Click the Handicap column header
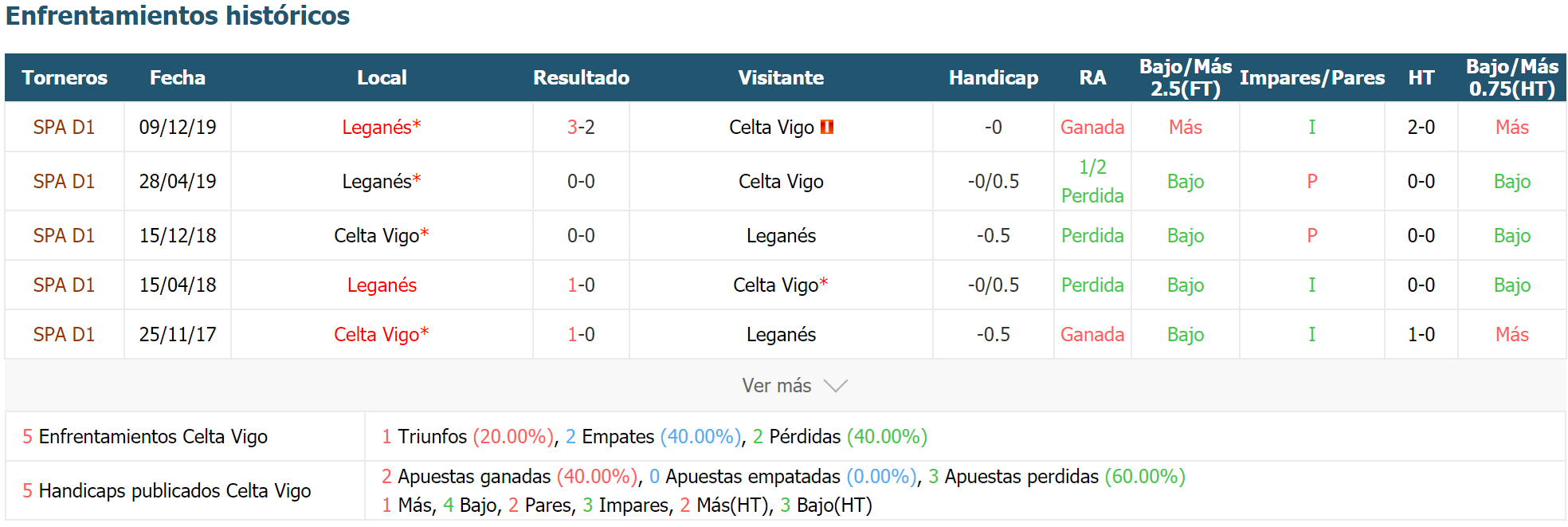Screen dimensions: 1568x527 (994, 77)
